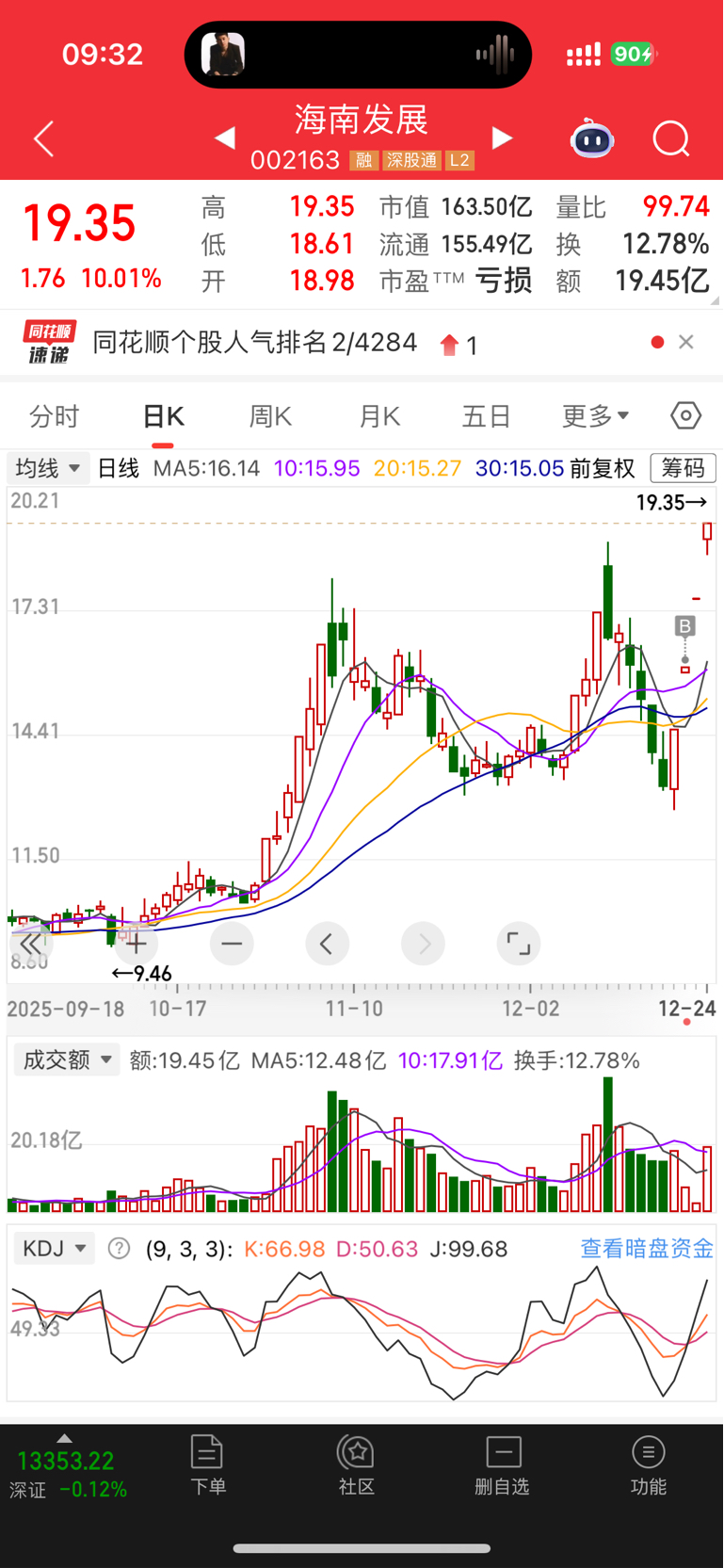Open 查看暗盘资金 link
The width and height of the screenshot is (724, 1568).
coord(647,1249)
